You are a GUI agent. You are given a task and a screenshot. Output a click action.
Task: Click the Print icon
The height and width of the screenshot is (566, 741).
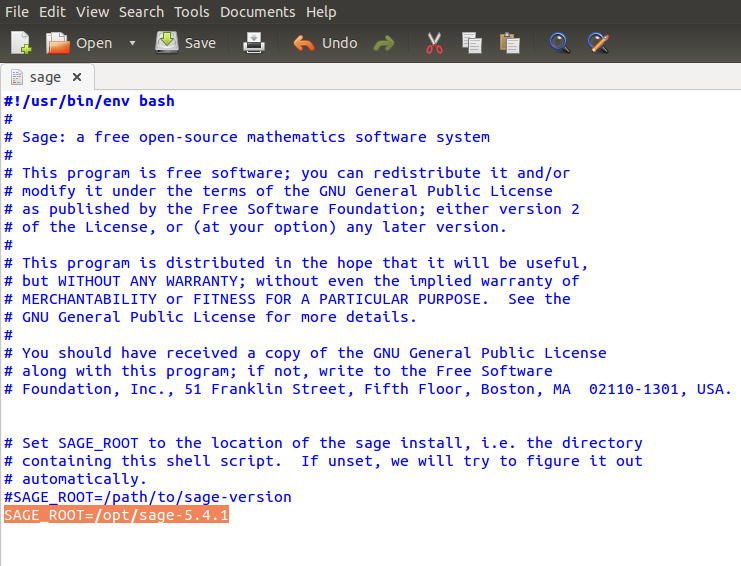click(254, 43)
